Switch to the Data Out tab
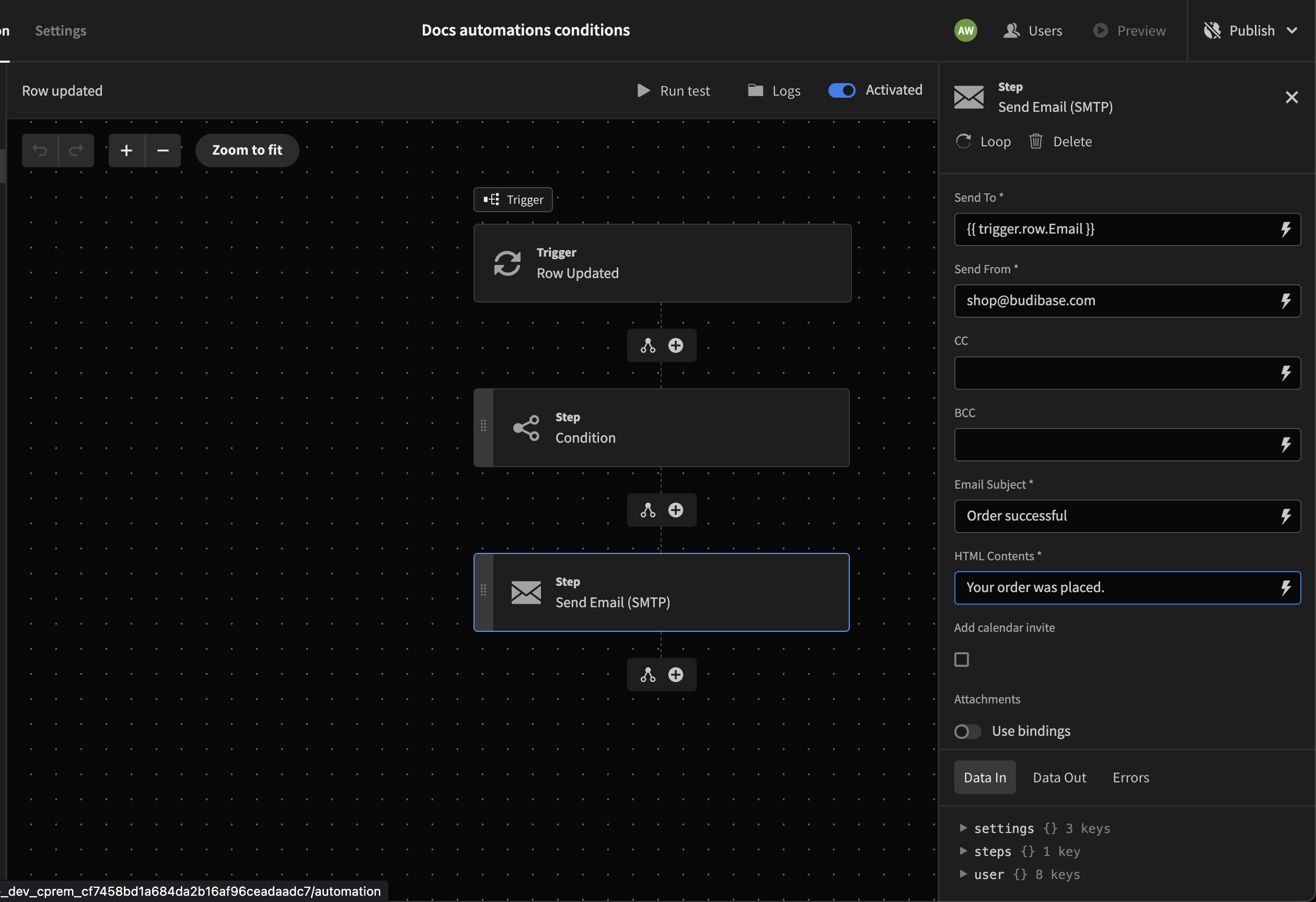Image resolution: width=1316 pixels, height=902 pixels. (x=1059, y=778)
